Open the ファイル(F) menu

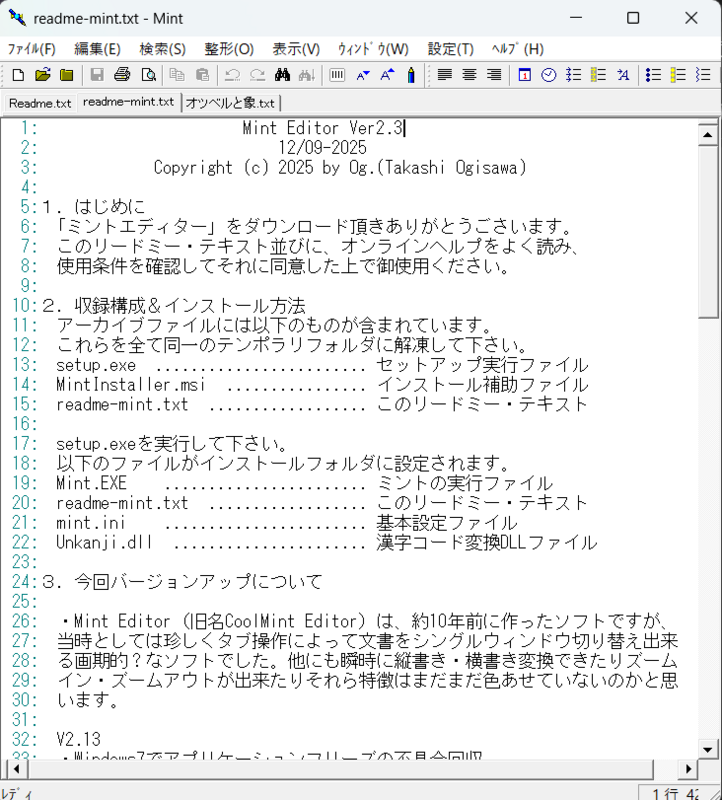pyautogui.click(x=32, y=49)
